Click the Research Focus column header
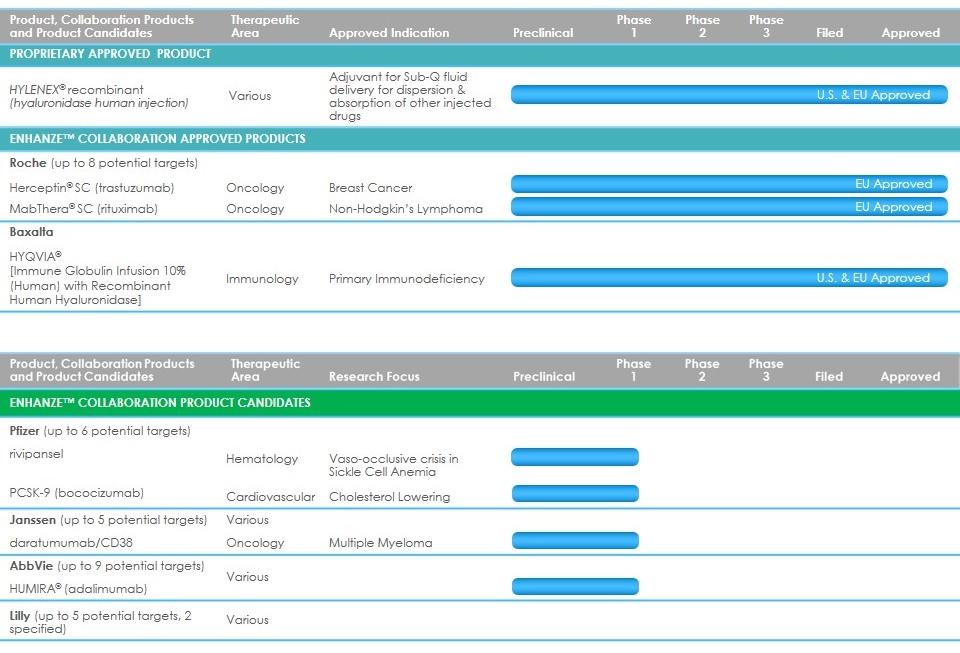Image resolution: width=960 pixels, height=653 pixels. point(374,377)
